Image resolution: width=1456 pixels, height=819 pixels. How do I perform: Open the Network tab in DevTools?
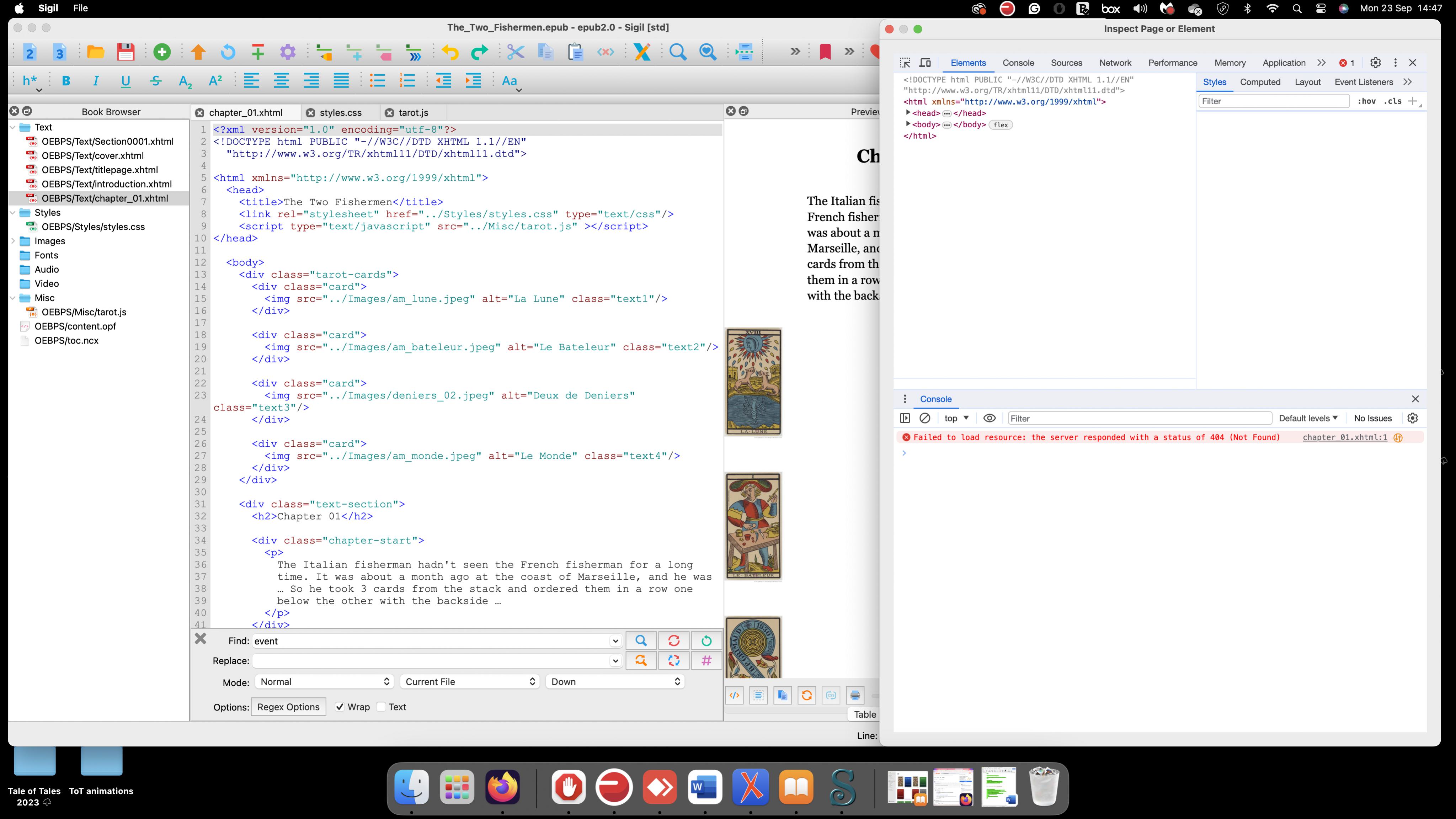tap(1115, 63)
